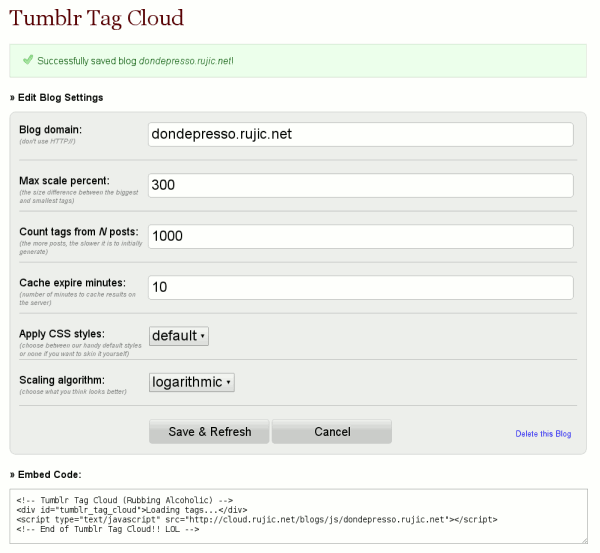600x553 pixels.
Task: Click the embed code textarea resize handle
Action: tap(585, 540)
